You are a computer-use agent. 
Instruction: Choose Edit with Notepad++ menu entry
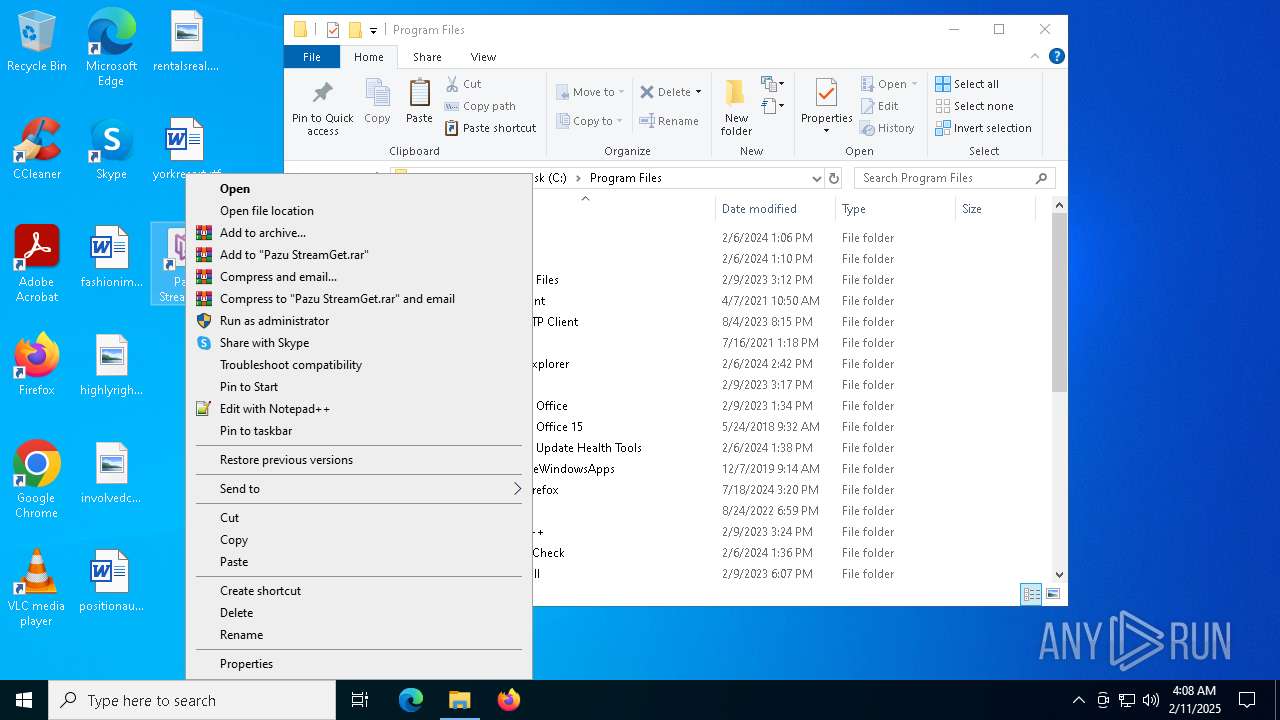[359, 409]
